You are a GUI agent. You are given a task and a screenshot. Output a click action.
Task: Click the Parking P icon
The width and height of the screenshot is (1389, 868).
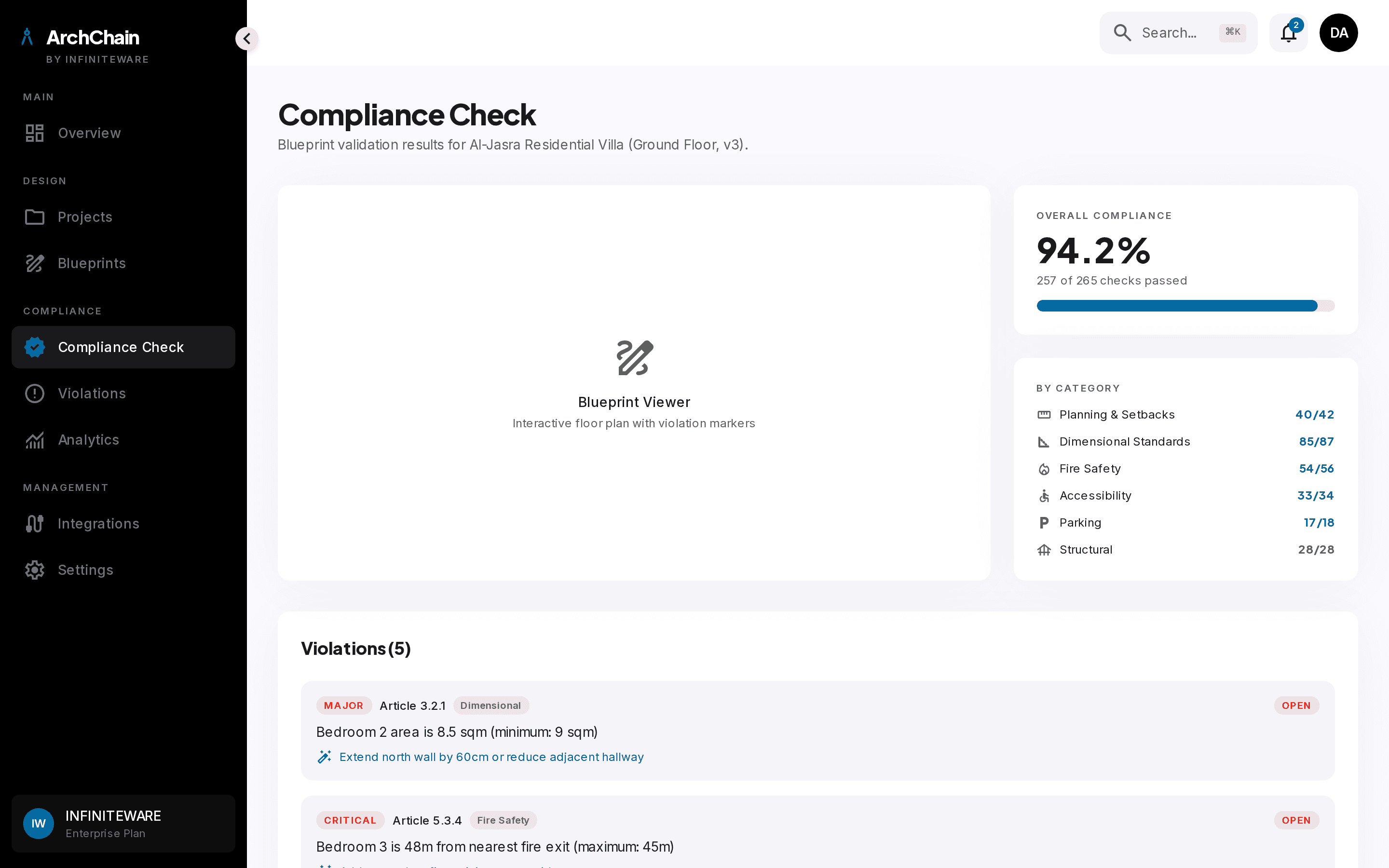coord(1044,523)
